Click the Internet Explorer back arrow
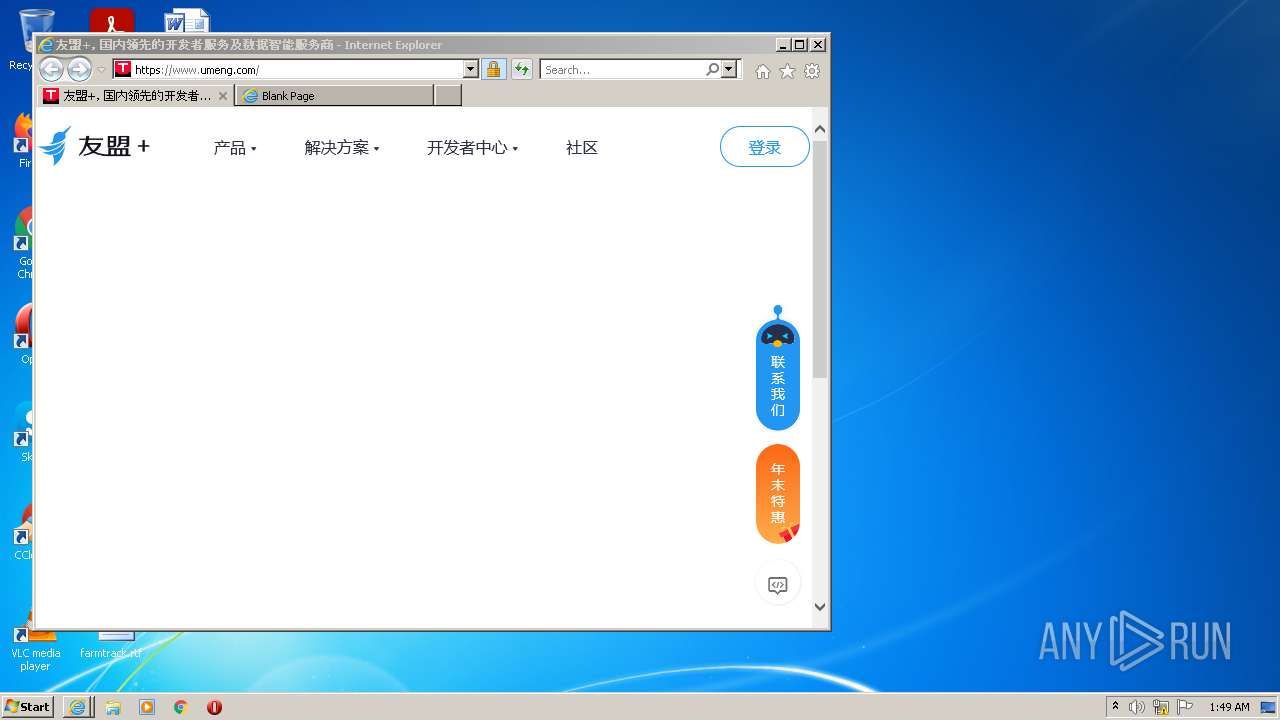Image resolution: width=1280 pixels, height=720 pixels. pyautogui.click(x=51, y=69)
